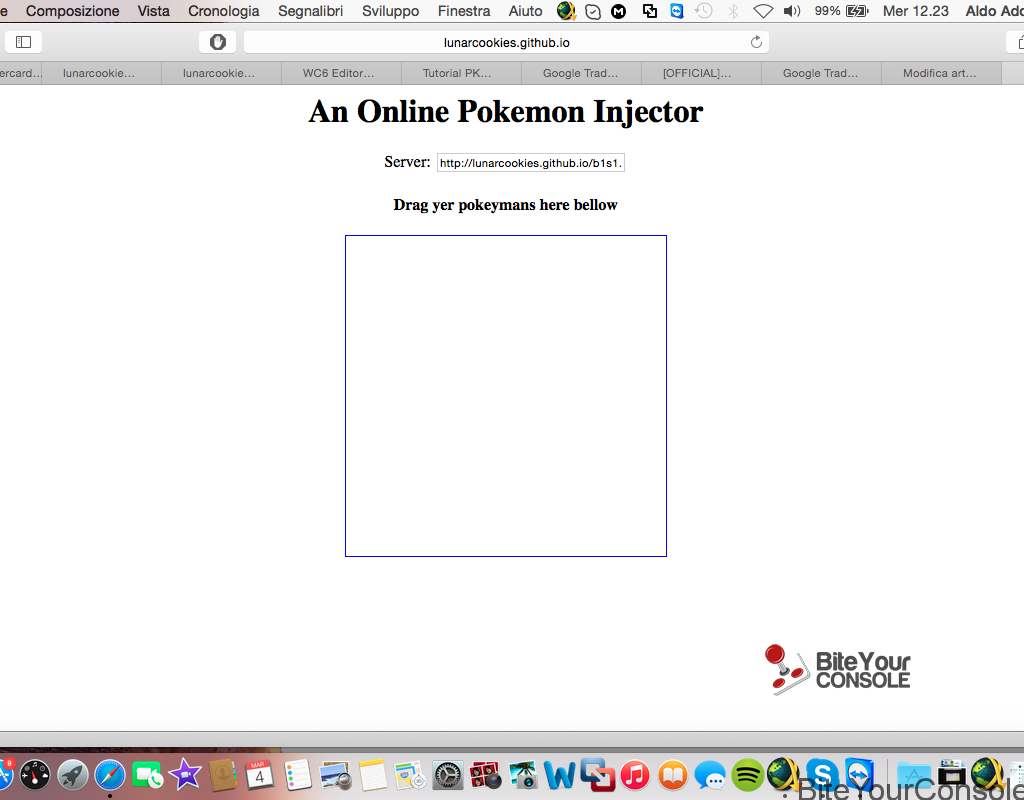
Task: Show the Safari sidebar
Action: tap(24, 42)
